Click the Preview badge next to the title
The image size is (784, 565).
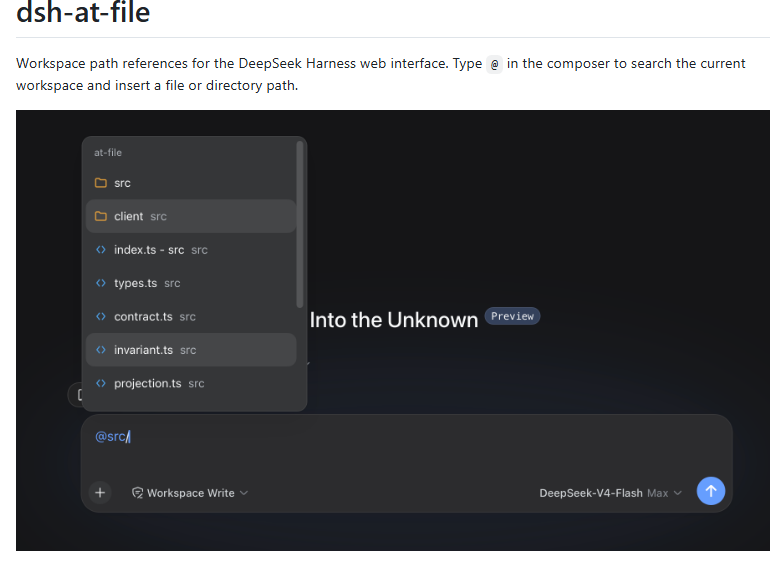point(512,316)
